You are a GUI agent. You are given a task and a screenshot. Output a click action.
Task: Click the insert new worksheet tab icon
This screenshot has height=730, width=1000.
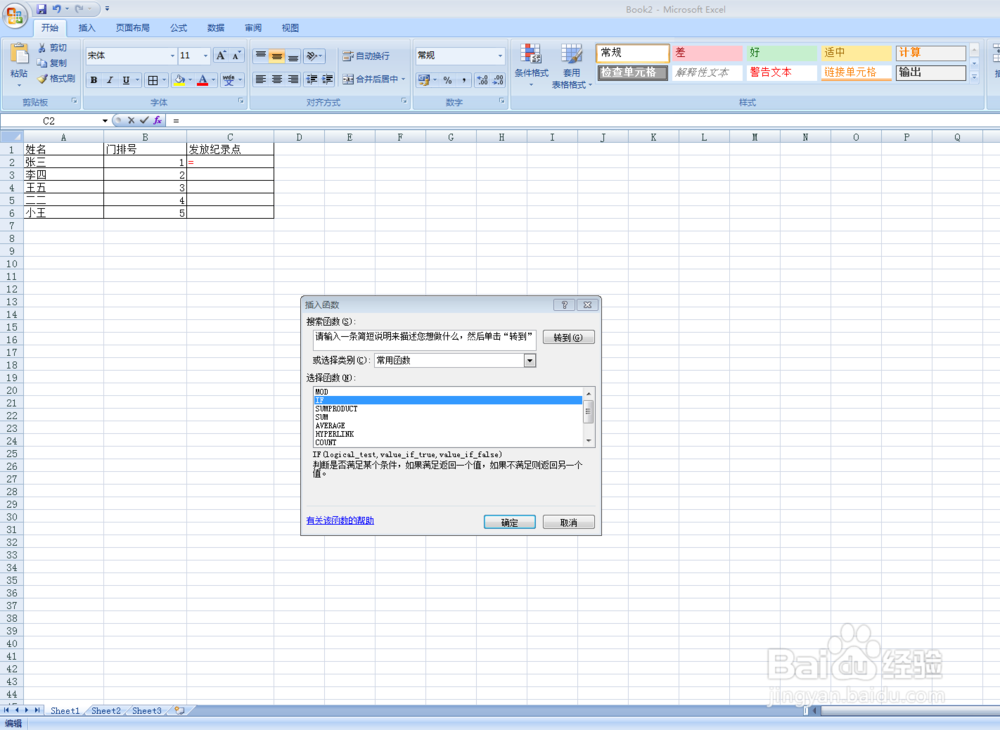point(180,710)
